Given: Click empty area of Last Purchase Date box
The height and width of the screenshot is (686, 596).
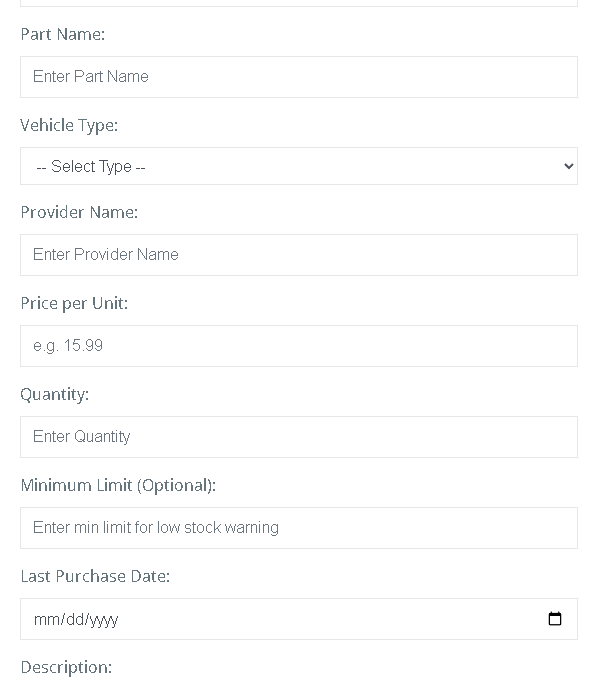Looking at the screenshot, I should 333,619.
